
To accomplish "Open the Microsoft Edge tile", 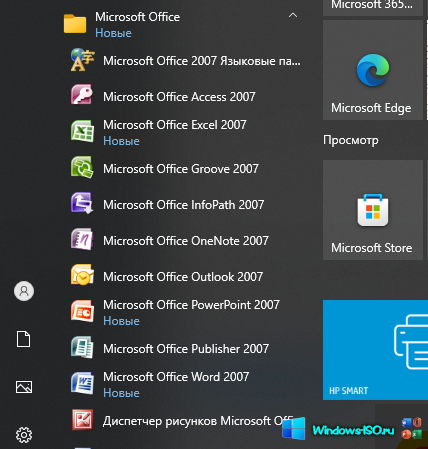I will click(373, 70).
